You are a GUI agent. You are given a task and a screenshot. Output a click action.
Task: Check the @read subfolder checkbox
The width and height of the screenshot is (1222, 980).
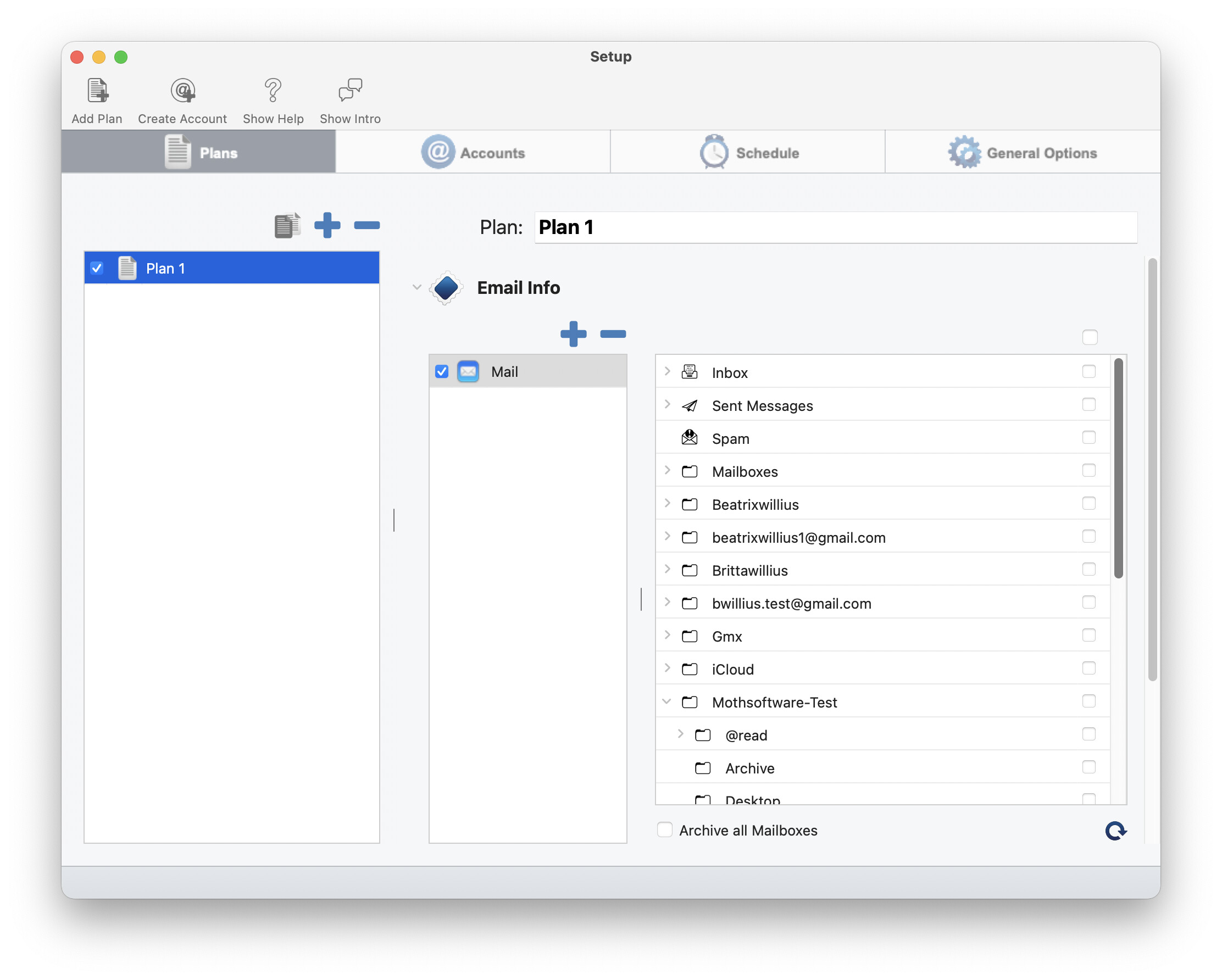(x=1088, y=734)
